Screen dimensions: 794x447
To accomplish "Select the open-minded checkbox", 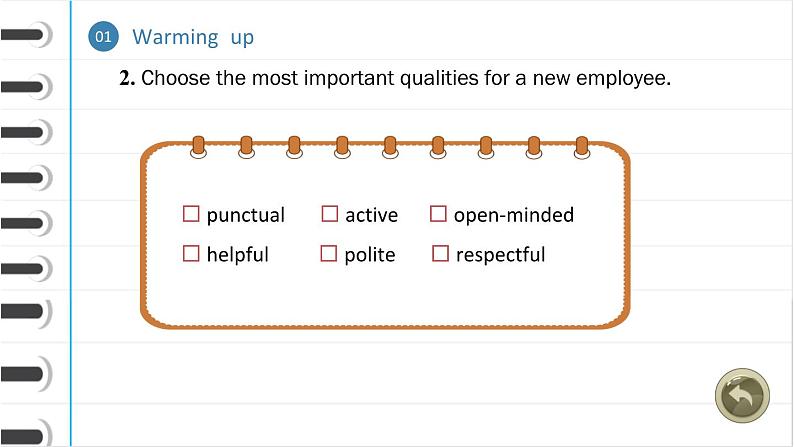I will (x=438, y=214).
